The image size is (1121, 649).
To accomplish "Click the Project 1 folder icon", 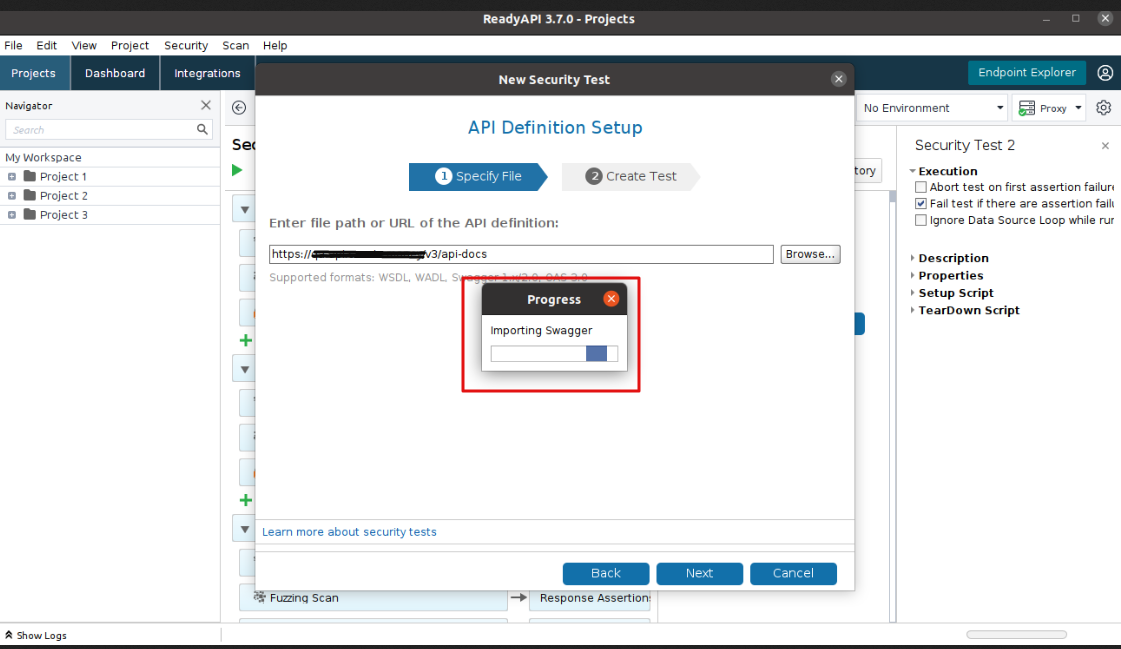I will tap(29, 176).
